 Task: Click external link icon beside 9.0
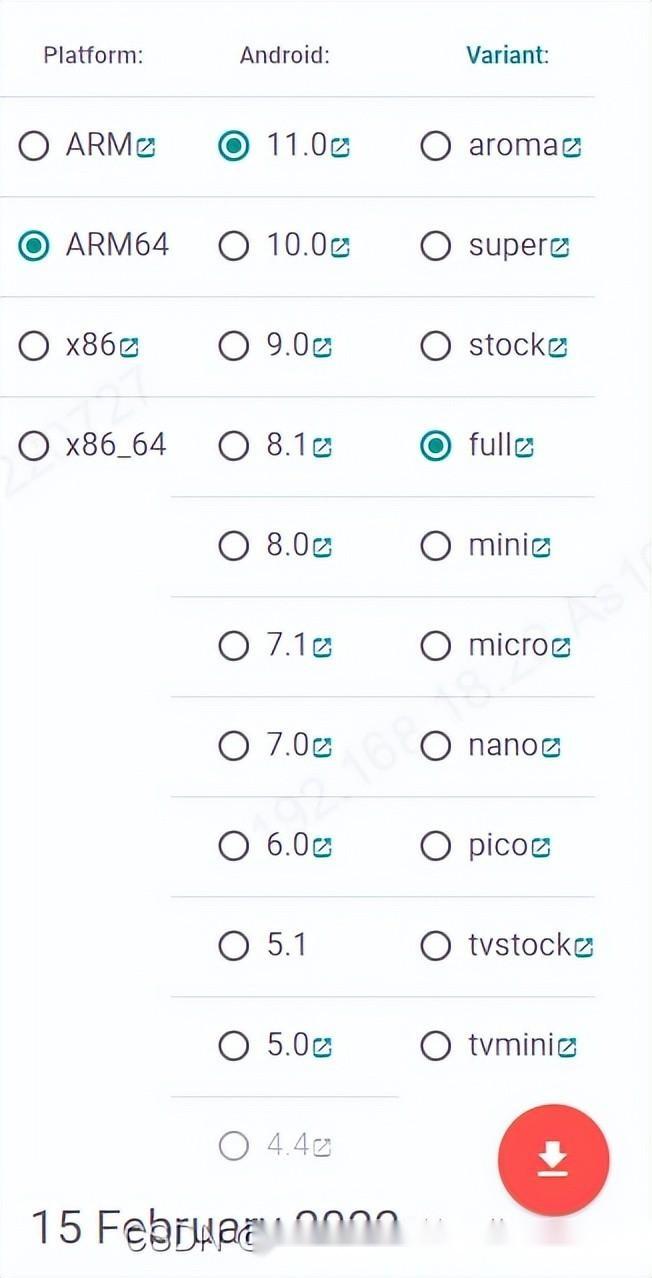[322, 347]
